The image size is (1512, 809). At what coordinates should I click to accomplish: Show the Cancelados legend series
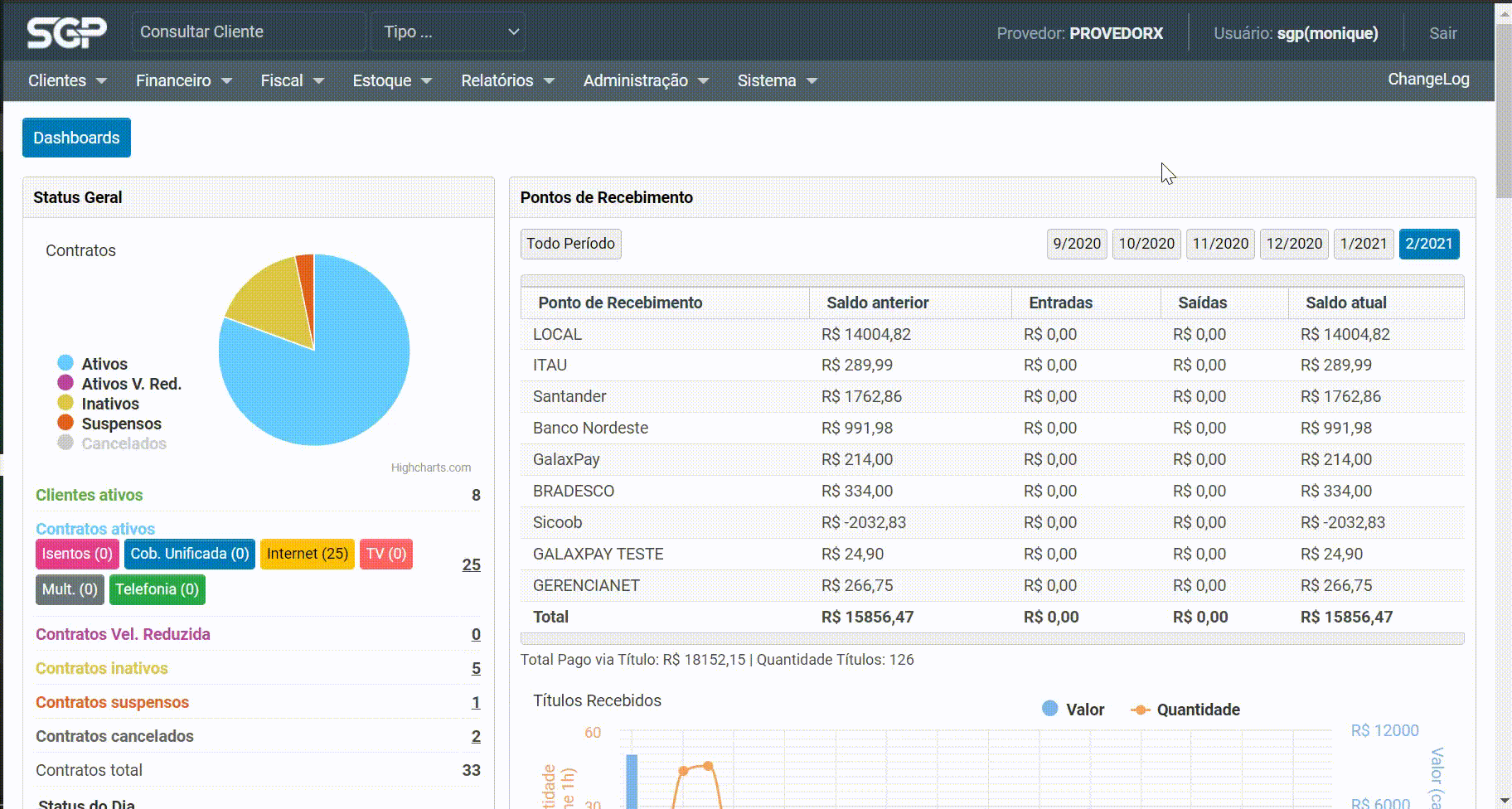pyautogui.click(x=111, y=443)
